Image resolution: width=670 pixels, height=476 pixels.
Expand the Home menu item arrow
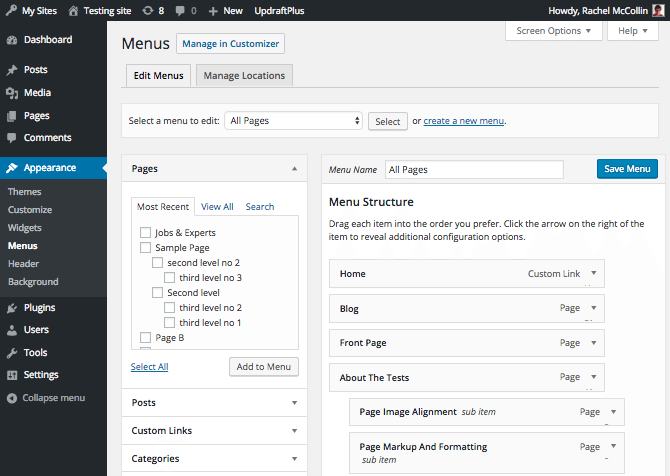coord(594,273)
